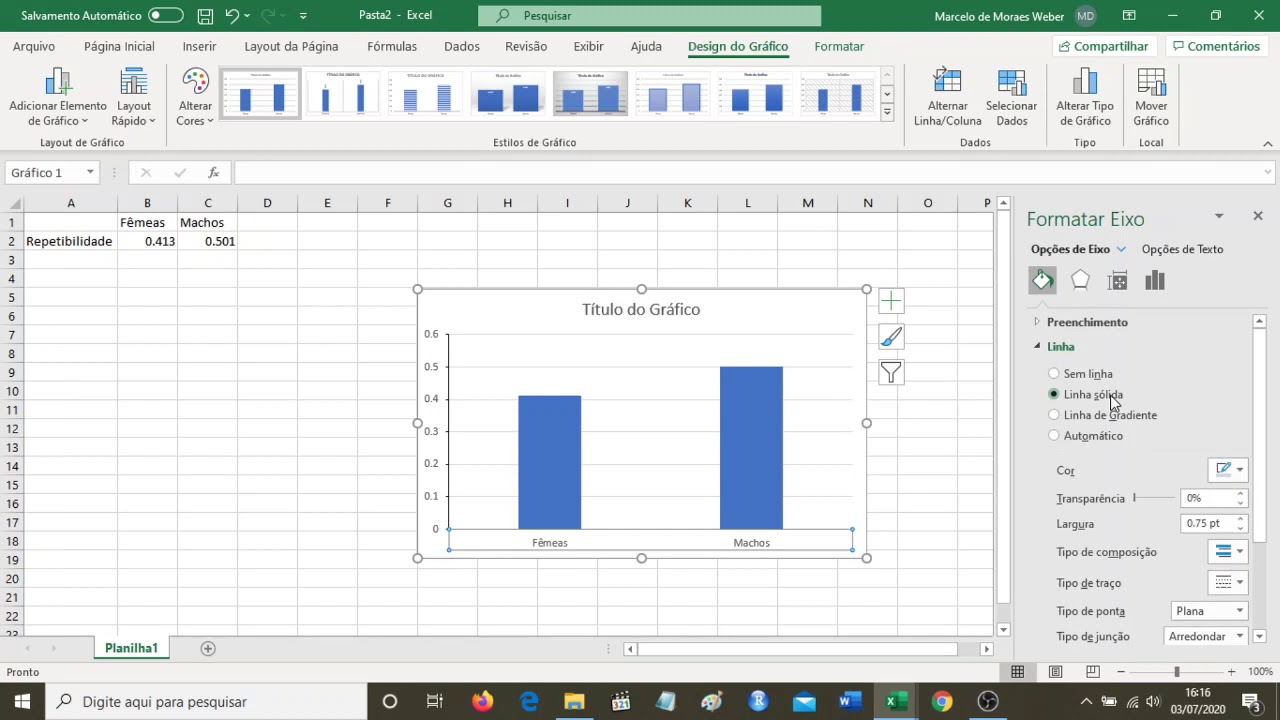Open Alterar Cores palette
Viewport: 1280px width, 720px height.
(195, 98)
